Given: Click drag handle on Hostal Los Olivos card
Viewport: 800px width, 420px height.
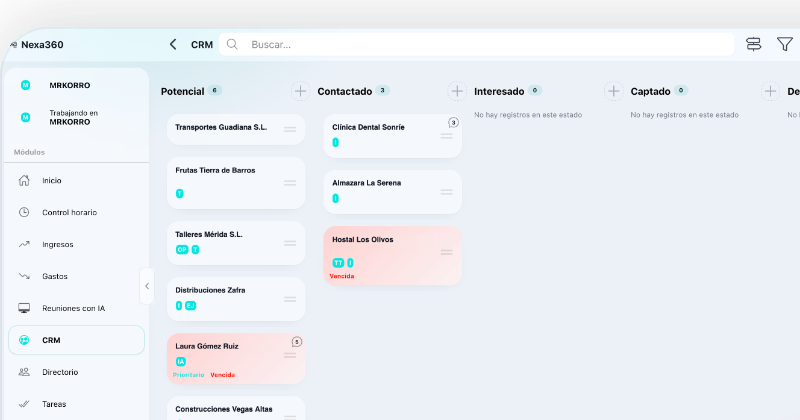Looking at the screenshot, I should 446,252.
